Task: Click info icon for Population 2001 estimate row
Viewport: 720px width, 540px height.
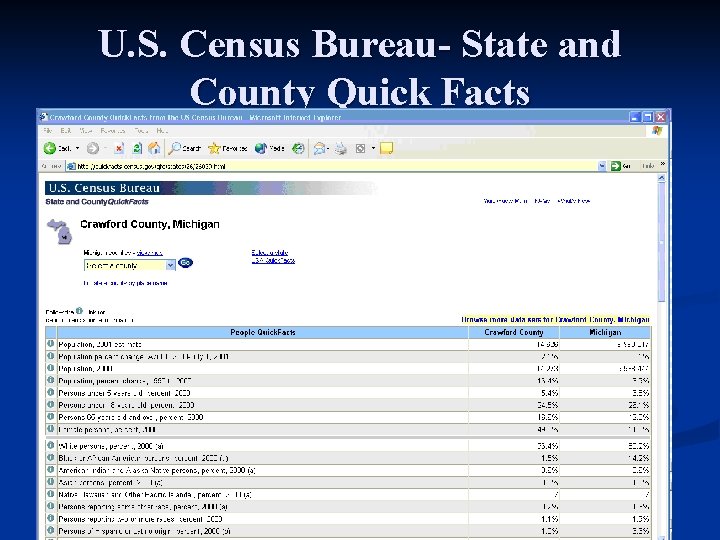Action: point(51,343)
